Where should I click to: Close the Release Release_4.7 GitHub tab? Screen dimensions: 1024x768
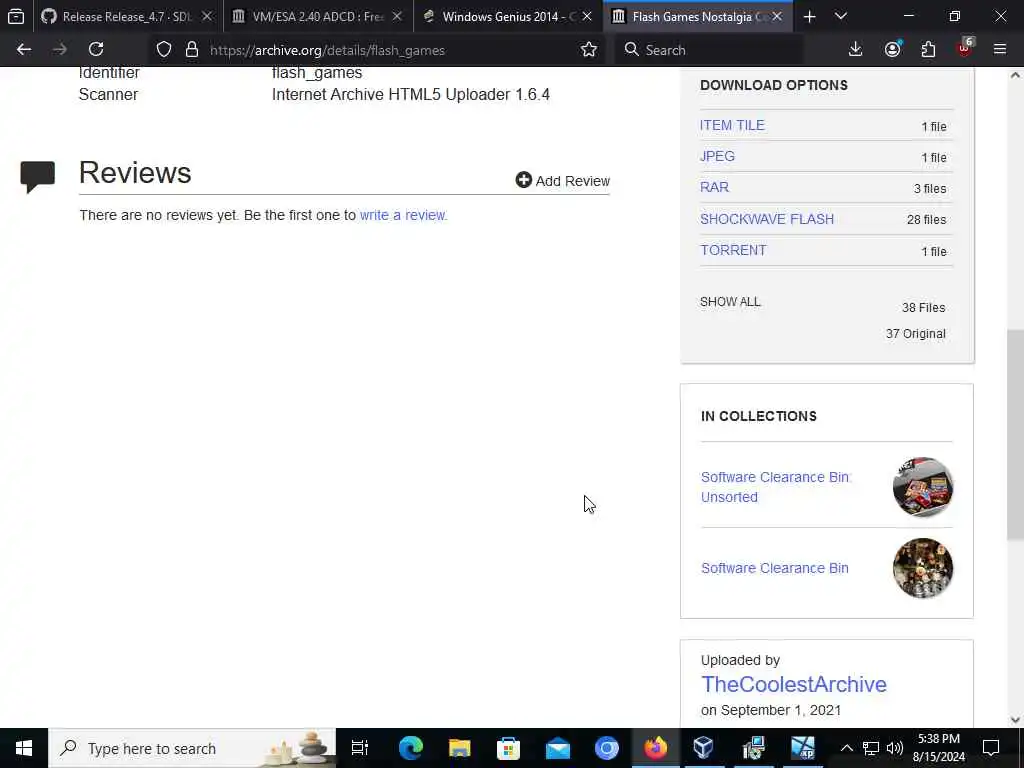click(x=207, y=16)
